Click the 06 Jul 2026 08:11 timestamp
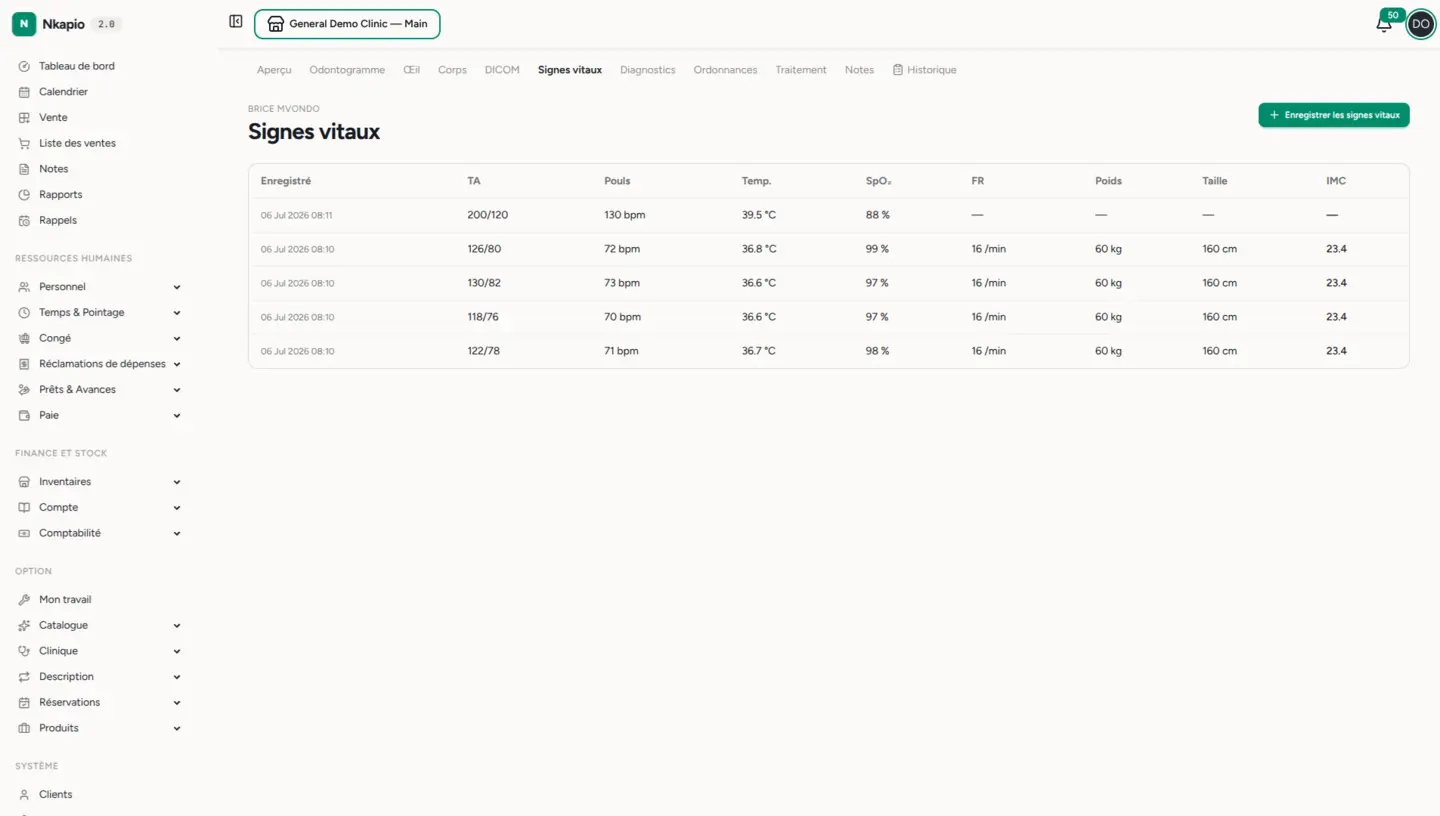Screen dimensions: 1440x816 click(297, 216)
